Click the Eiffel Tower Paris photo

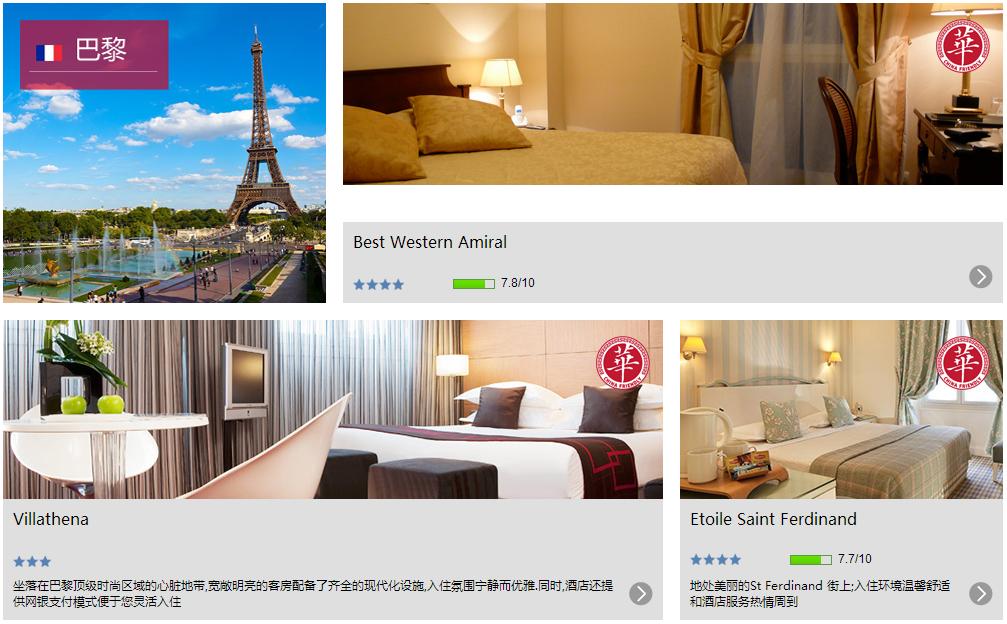(164, 153)
